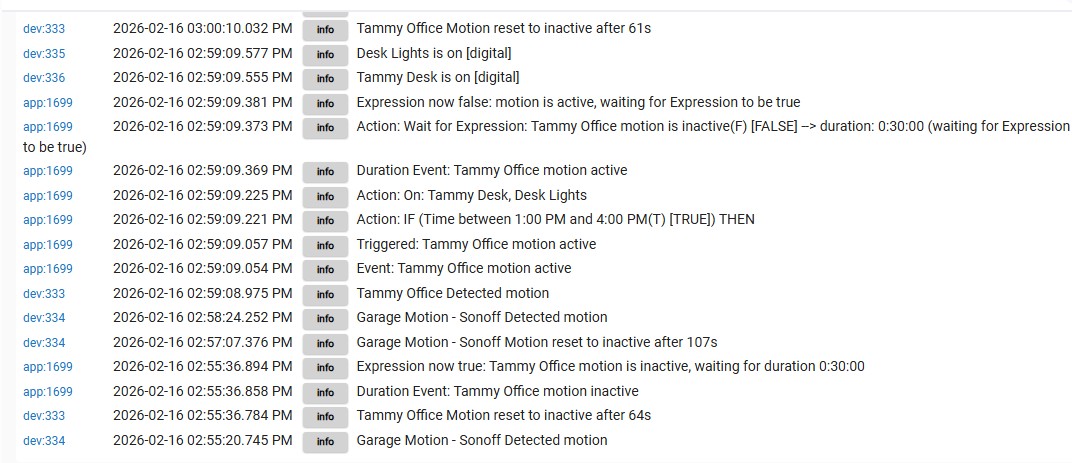Click info badge on 'Tammy Desk is on' row
The height and width of the screenshot is (463, 1072).
[x=325, y=78]
